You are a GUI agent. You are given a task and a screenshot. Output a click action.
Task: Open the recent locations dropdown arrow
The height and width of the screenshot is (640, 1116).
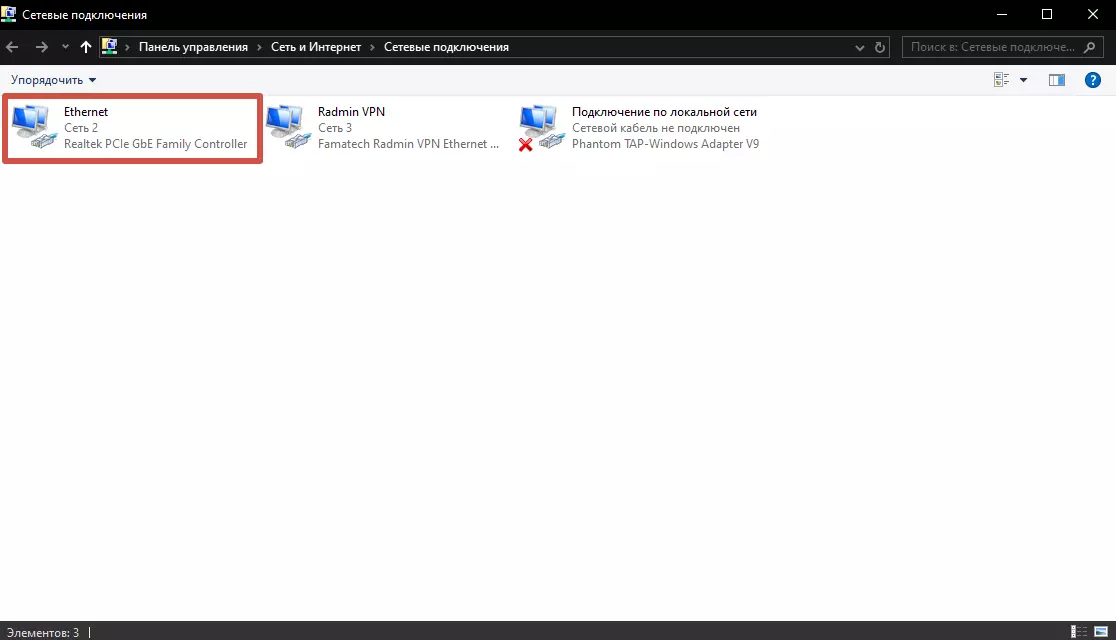(65, 47)
